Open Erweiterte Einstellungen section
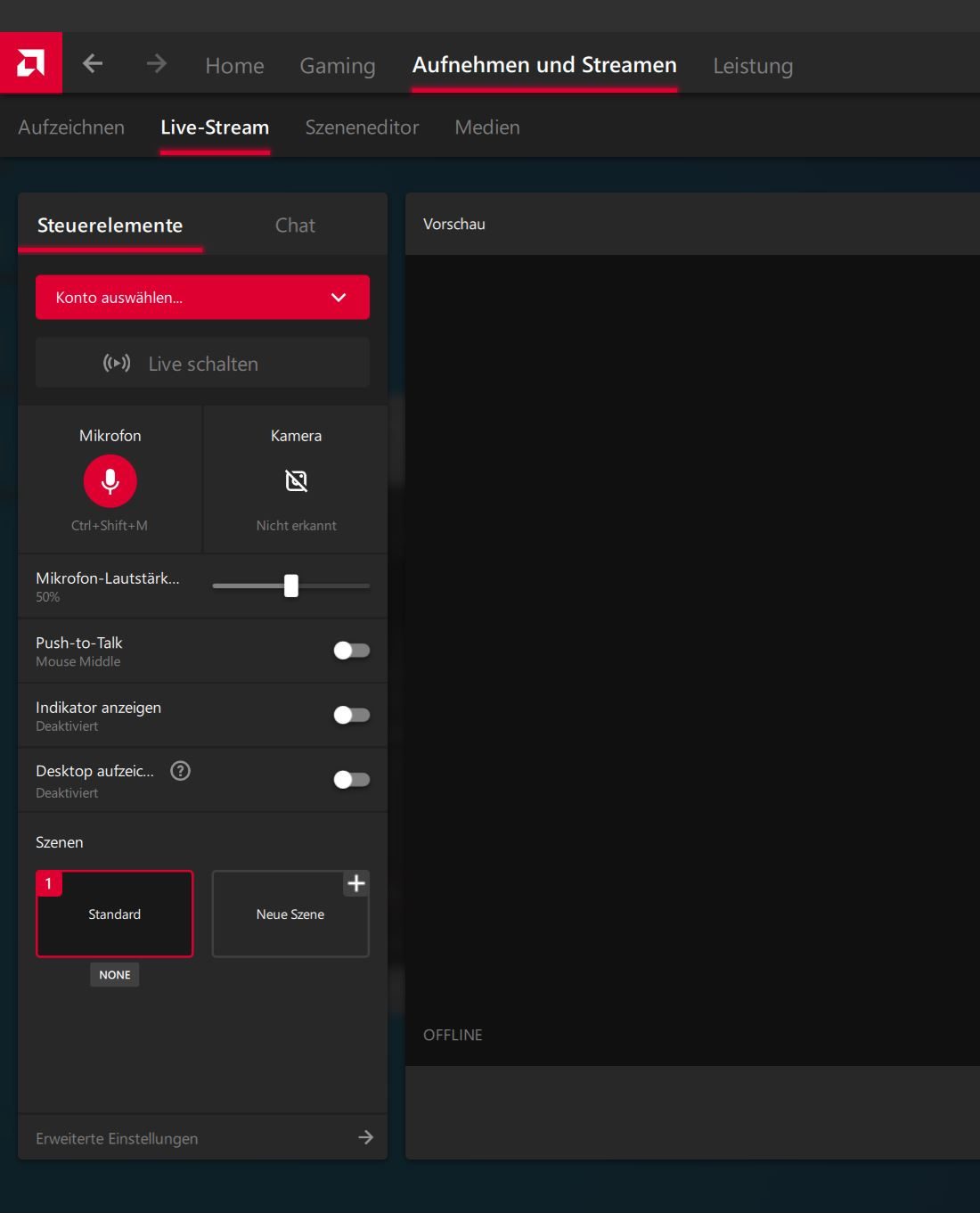The image size is (980, 1213). (x=117, y=1138)
